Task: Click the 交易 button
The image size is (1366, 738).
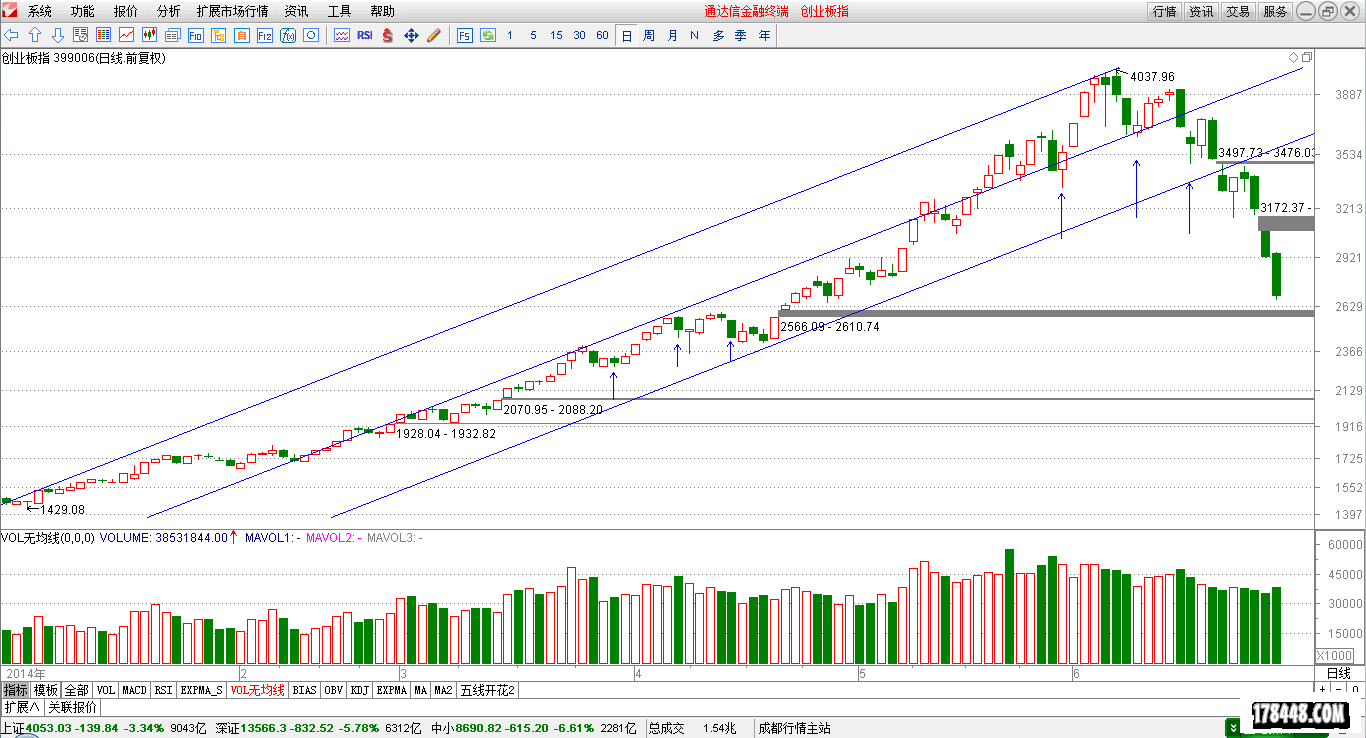Action: pyautogui.click(x=1238, y=11)
